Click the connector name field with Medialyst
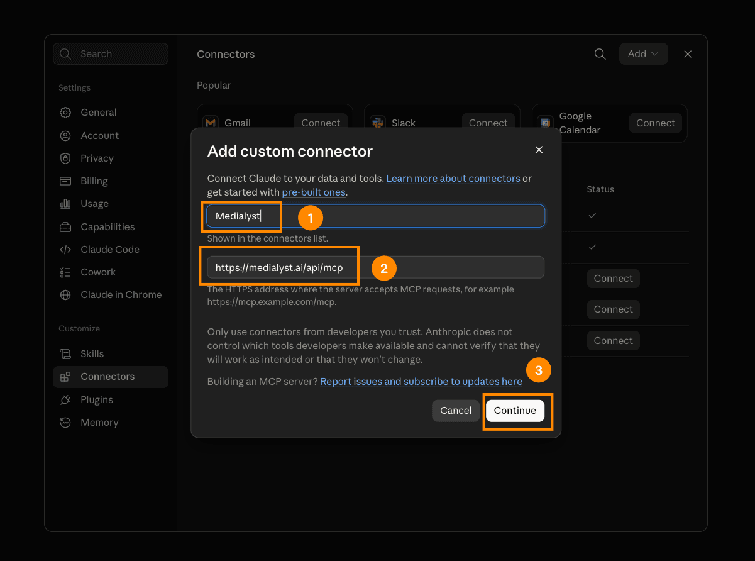This screenshot has width=755, height=561. tap(376, 216)
